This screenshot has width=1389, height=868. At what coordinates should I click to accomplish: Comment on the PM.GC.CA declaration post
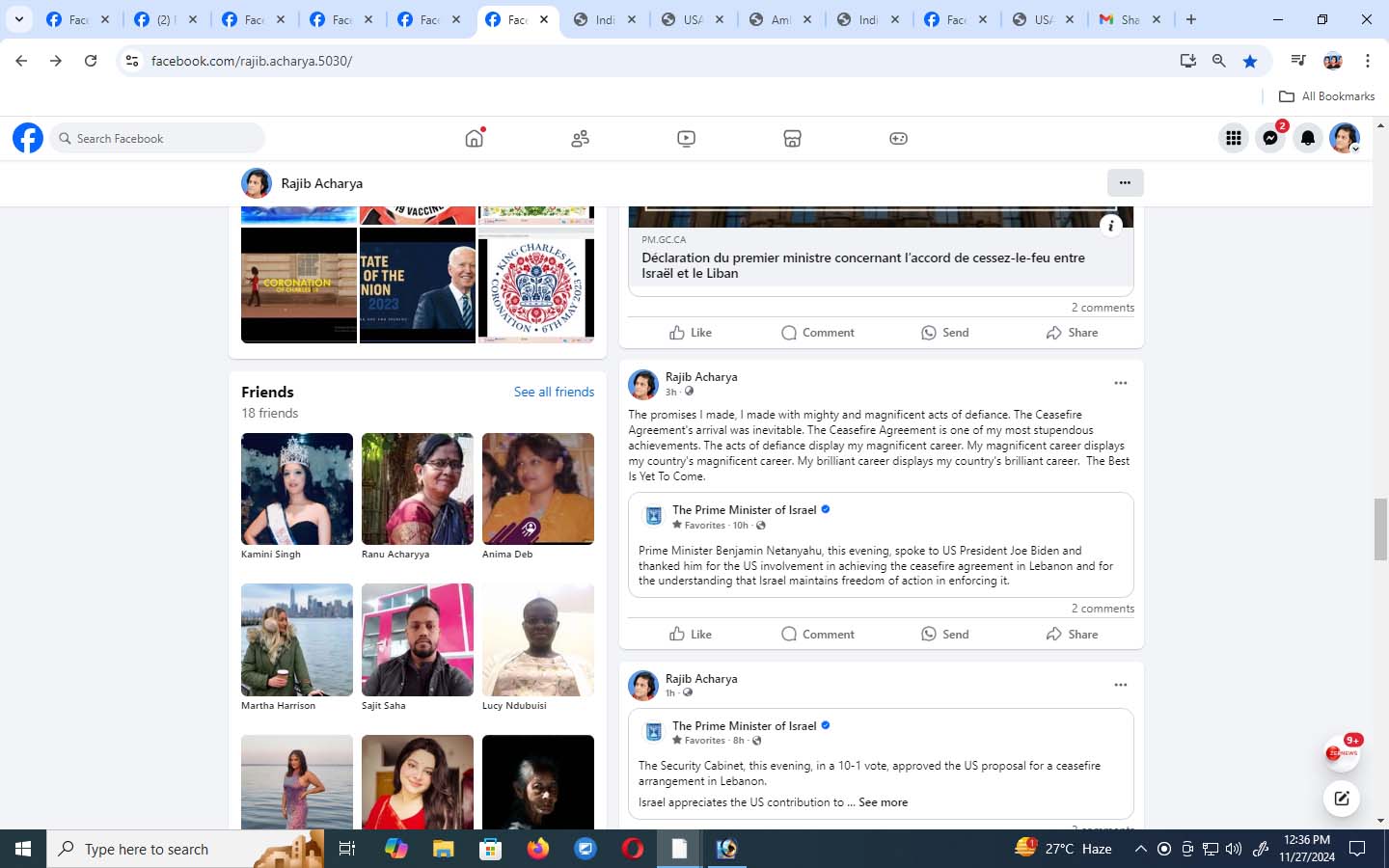(x=818, y=332)
